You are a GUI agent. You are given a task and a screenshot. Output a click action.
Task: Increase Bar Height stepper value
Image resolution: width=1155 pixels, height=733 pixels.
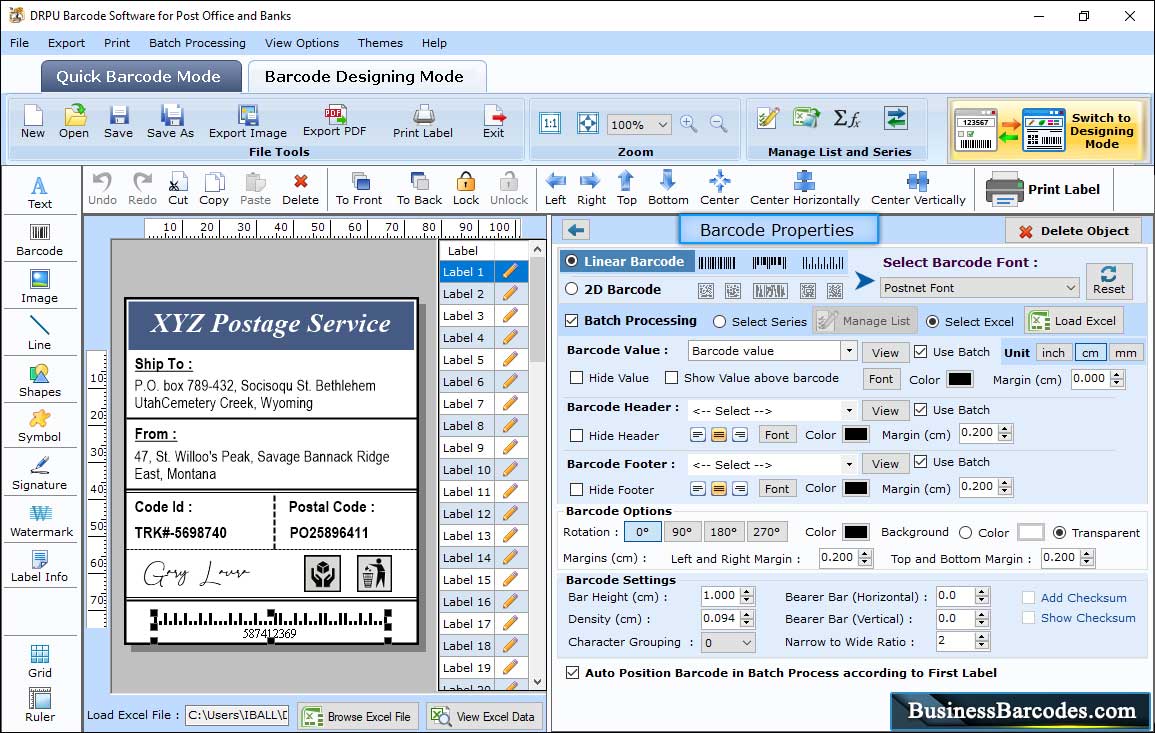747,592
